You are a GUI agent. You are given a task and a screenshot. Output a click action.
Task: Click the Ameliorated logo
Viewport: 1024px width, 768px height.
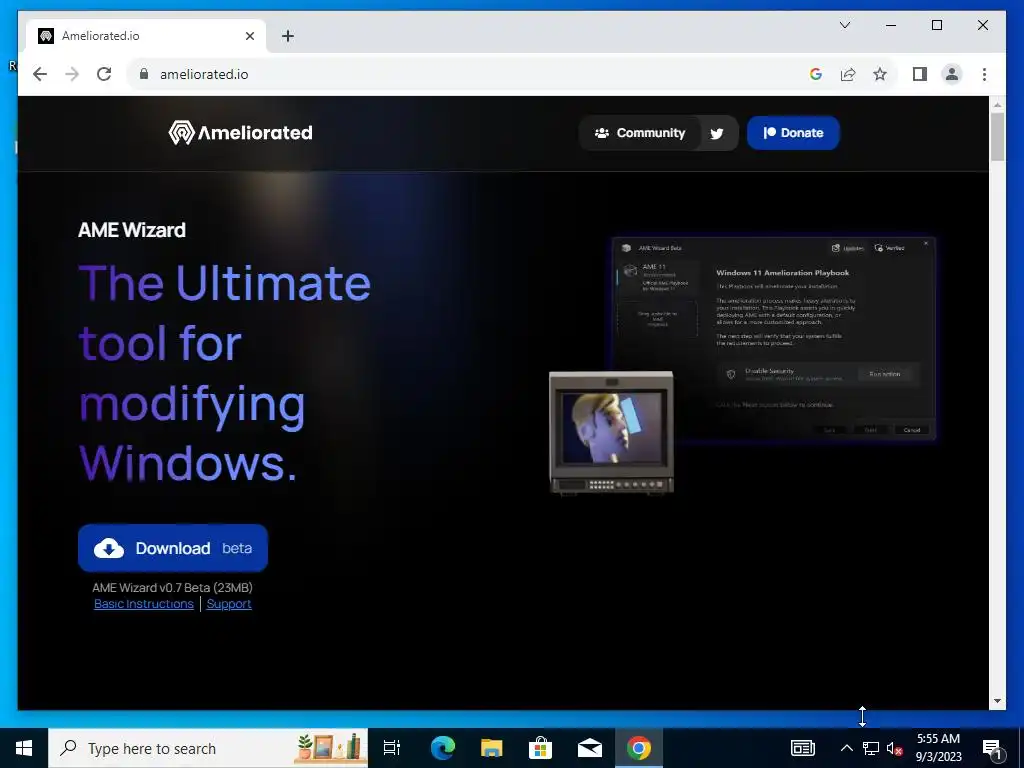pyautogui.click(x=240, y=133)
